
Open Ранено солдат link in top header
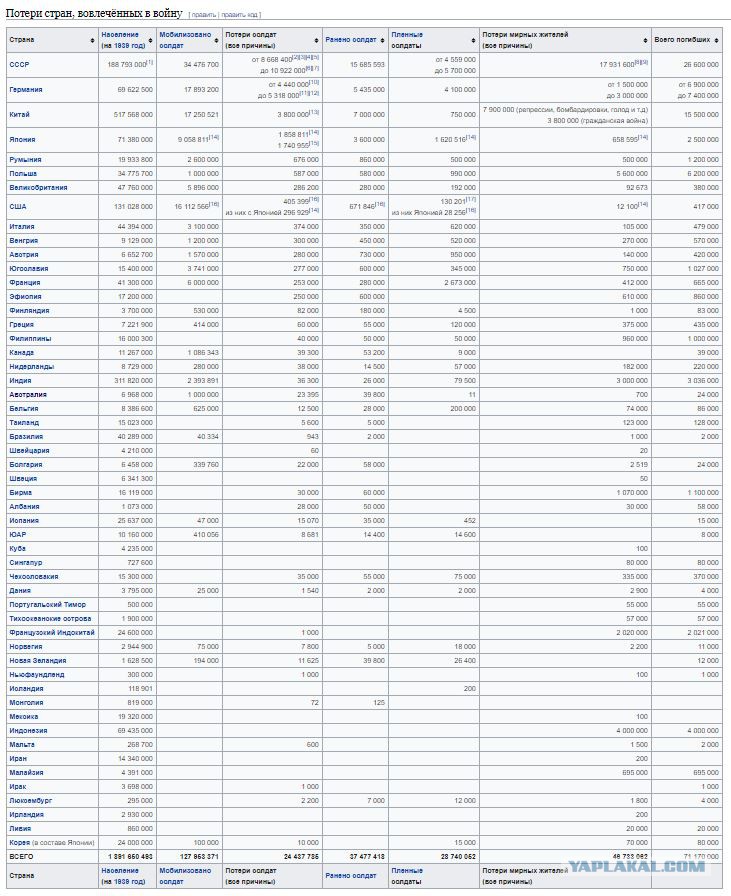[351, 40]
